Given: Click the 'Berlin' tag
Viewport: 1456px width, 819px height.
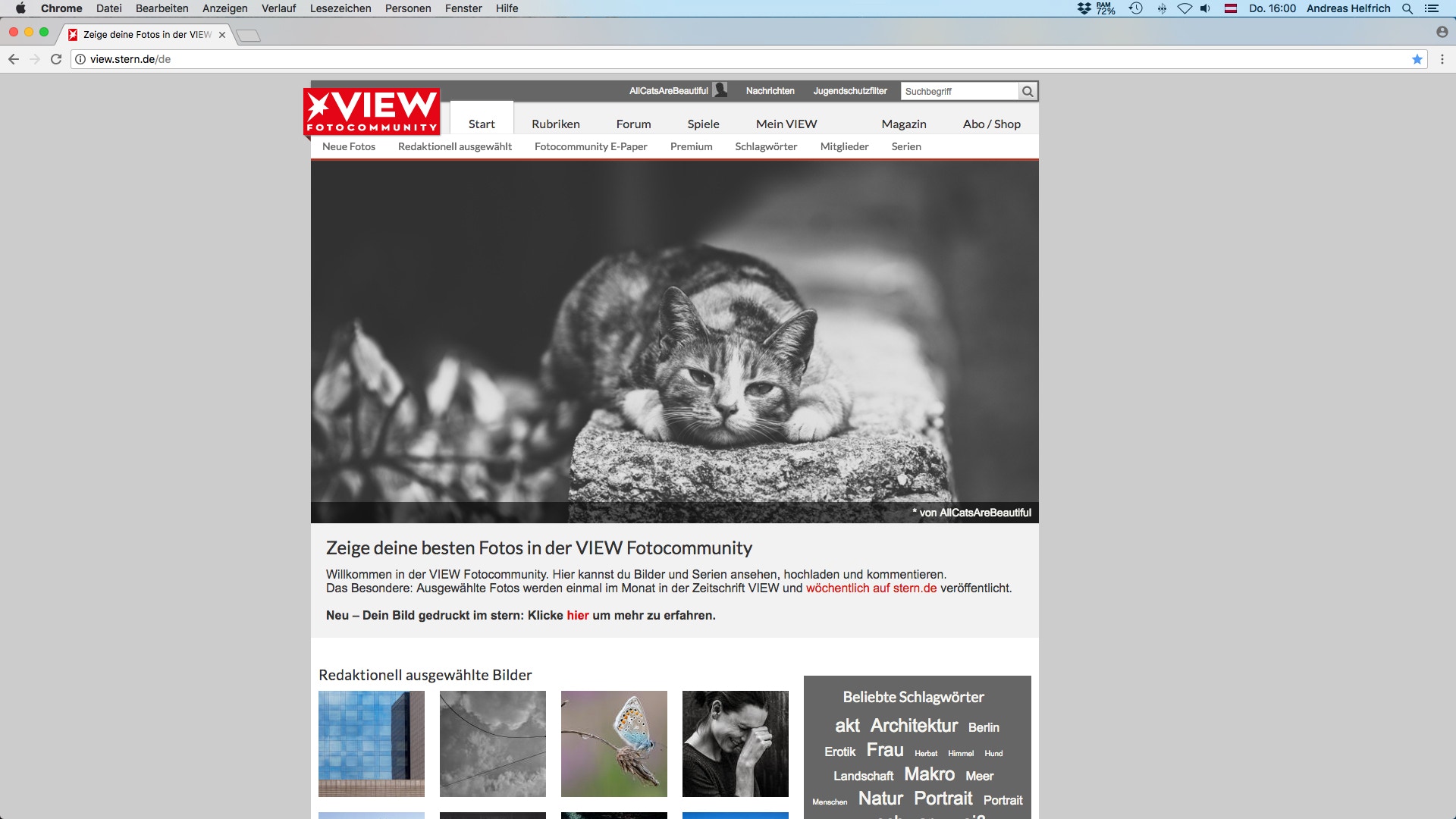Looking at the screenshot, I should pyautogui.click(x=984, y=727).
